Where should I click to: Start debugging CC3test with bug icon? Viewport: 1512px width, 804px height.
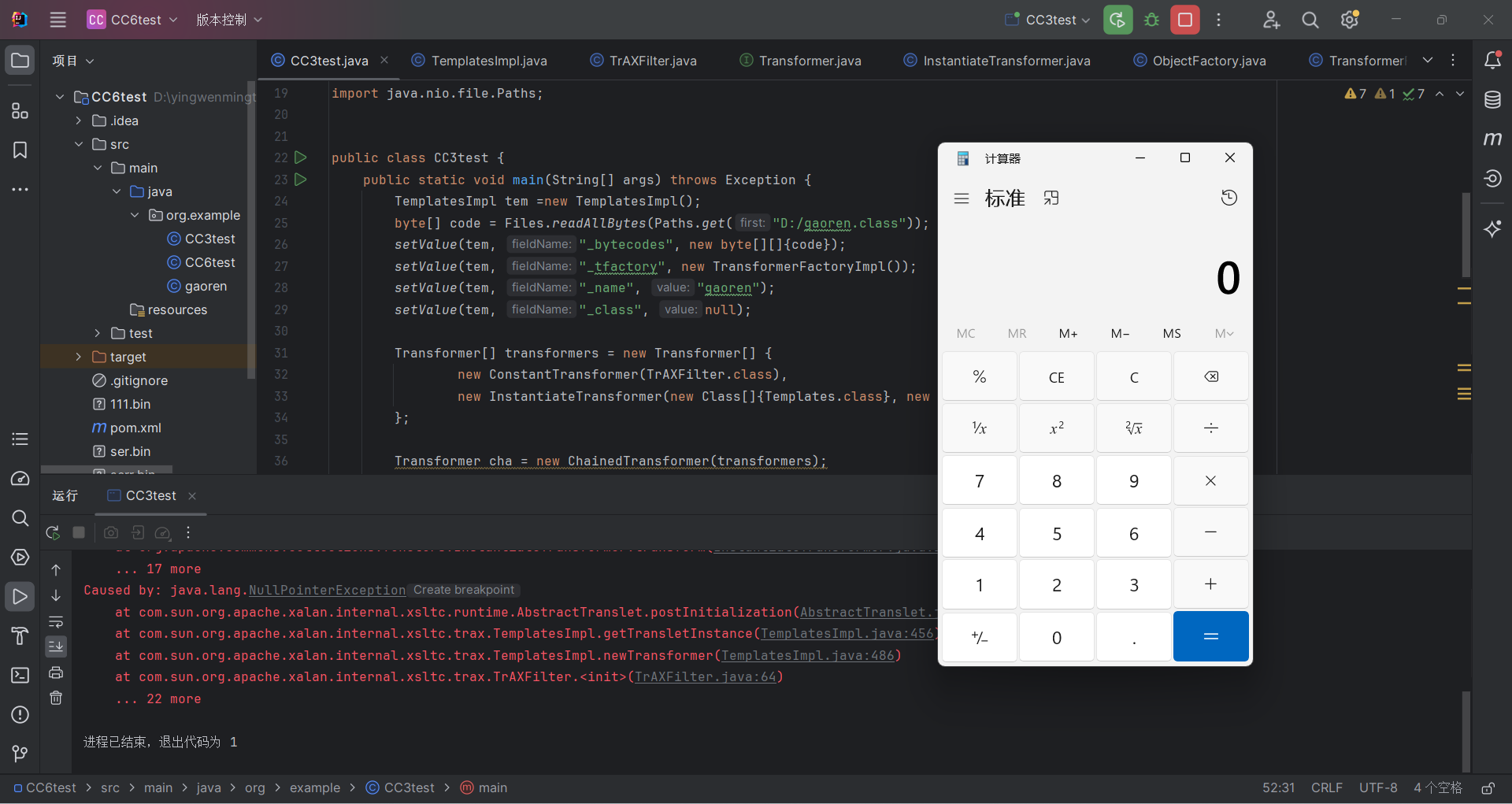(1151, 20)
